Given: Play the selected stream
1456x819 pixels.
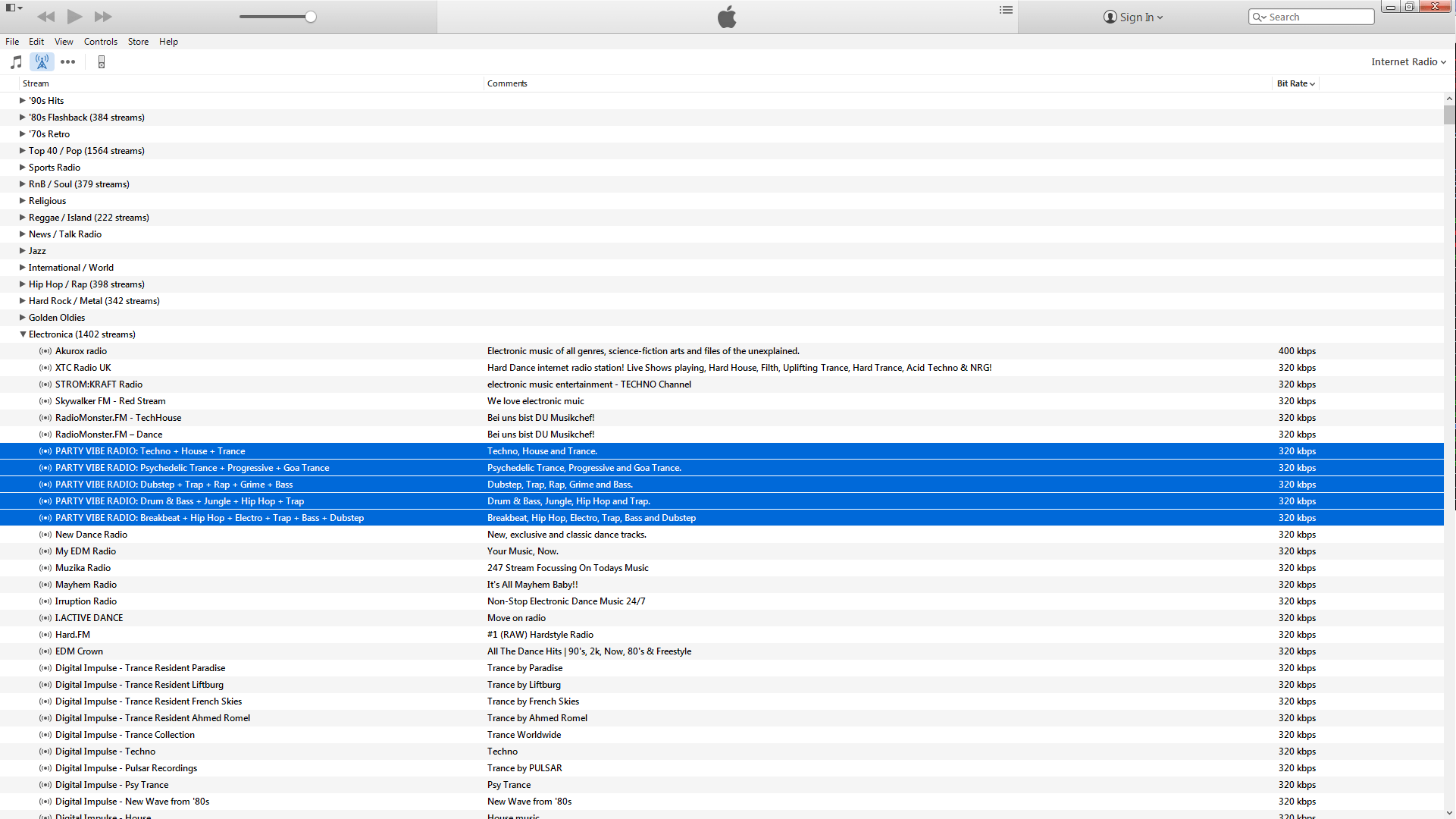Looking at the screenshot, I should (x=74, y=16).
